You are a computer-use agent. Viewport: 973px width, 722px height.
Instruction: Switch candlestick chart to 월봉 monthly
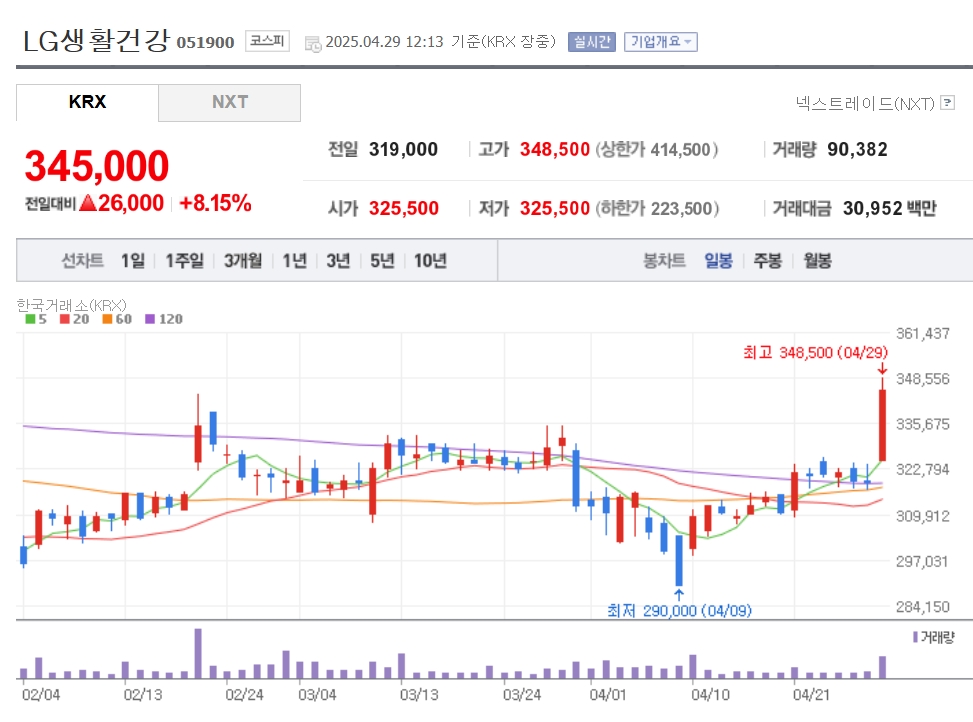point(817,261)
